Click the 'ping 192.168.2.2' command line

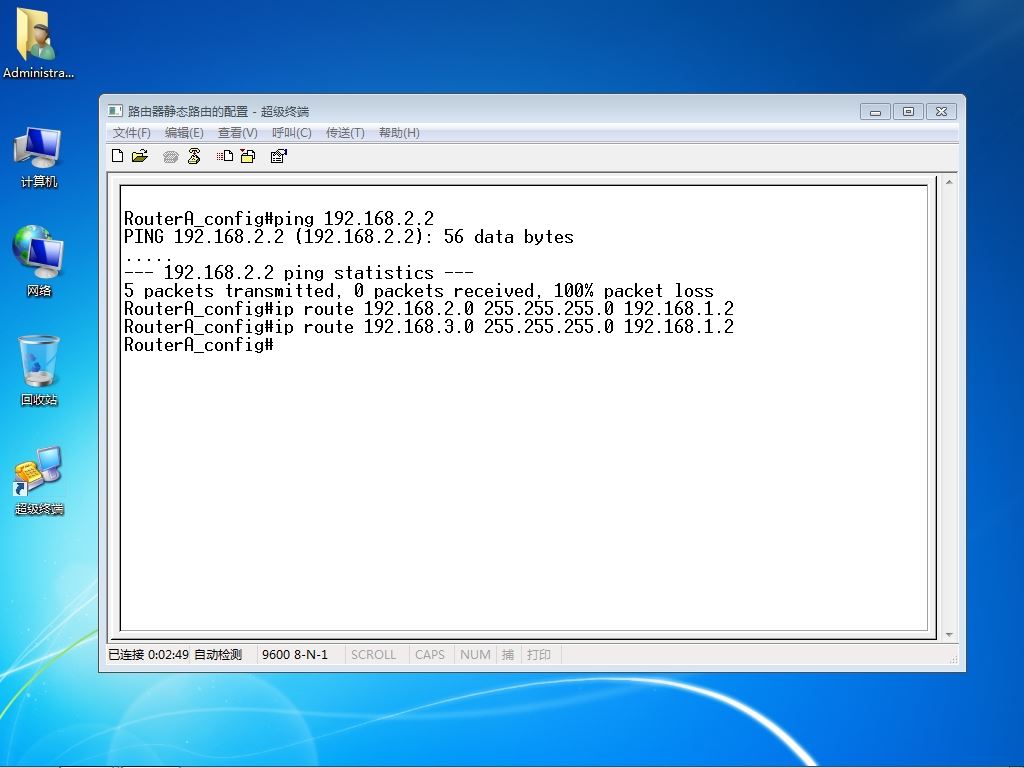point(279,218)
